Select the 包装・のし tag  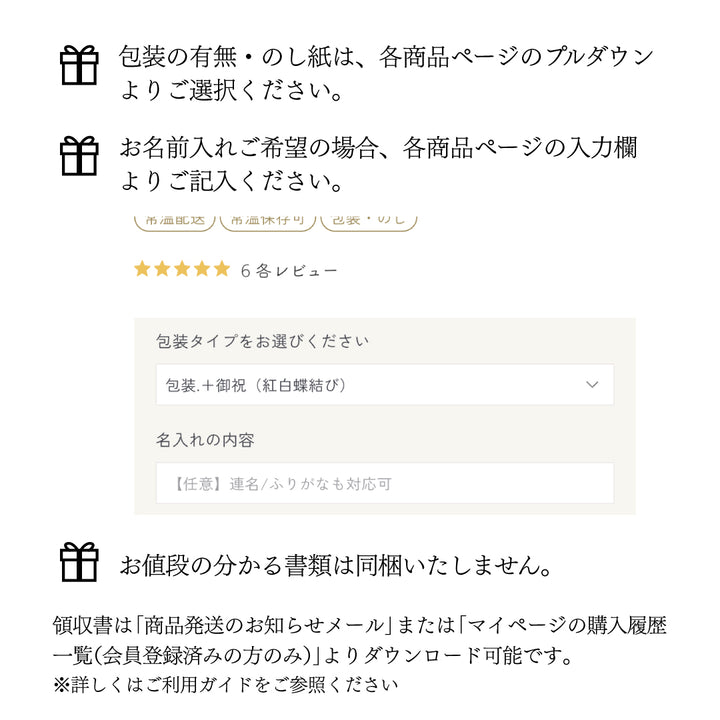(368, 219)
